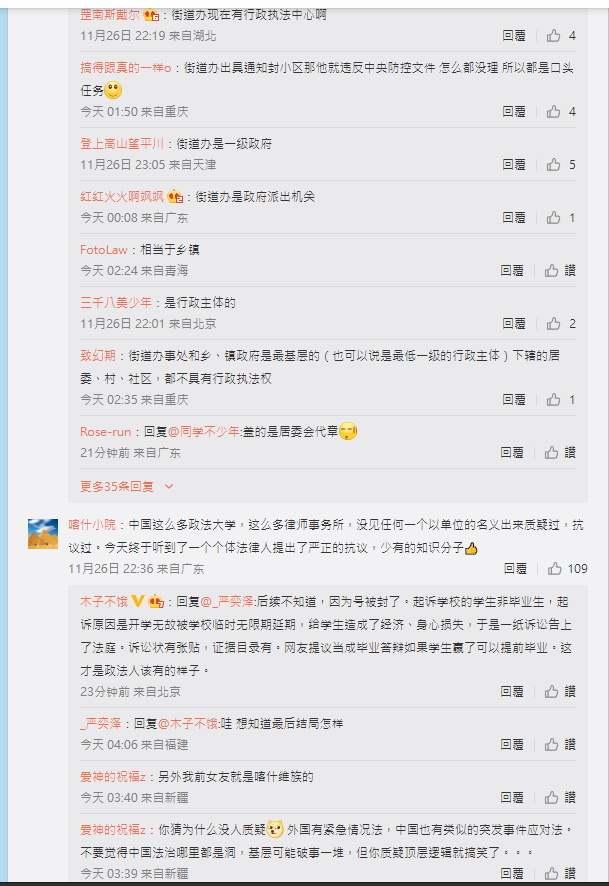
Task: Like 木子不饿's long reply
Action: tap(552, 692)
